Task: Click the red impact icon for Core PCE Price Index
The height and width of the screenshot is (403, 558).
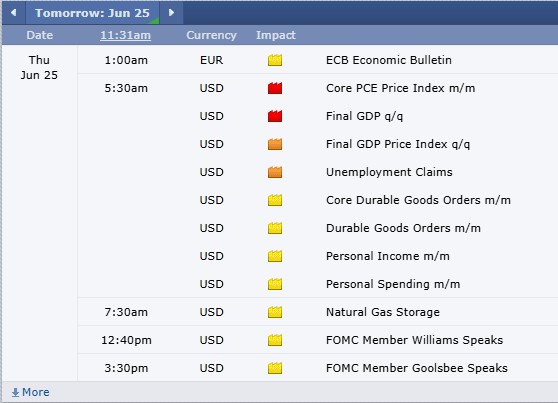Action: click(x=275, y=88)
